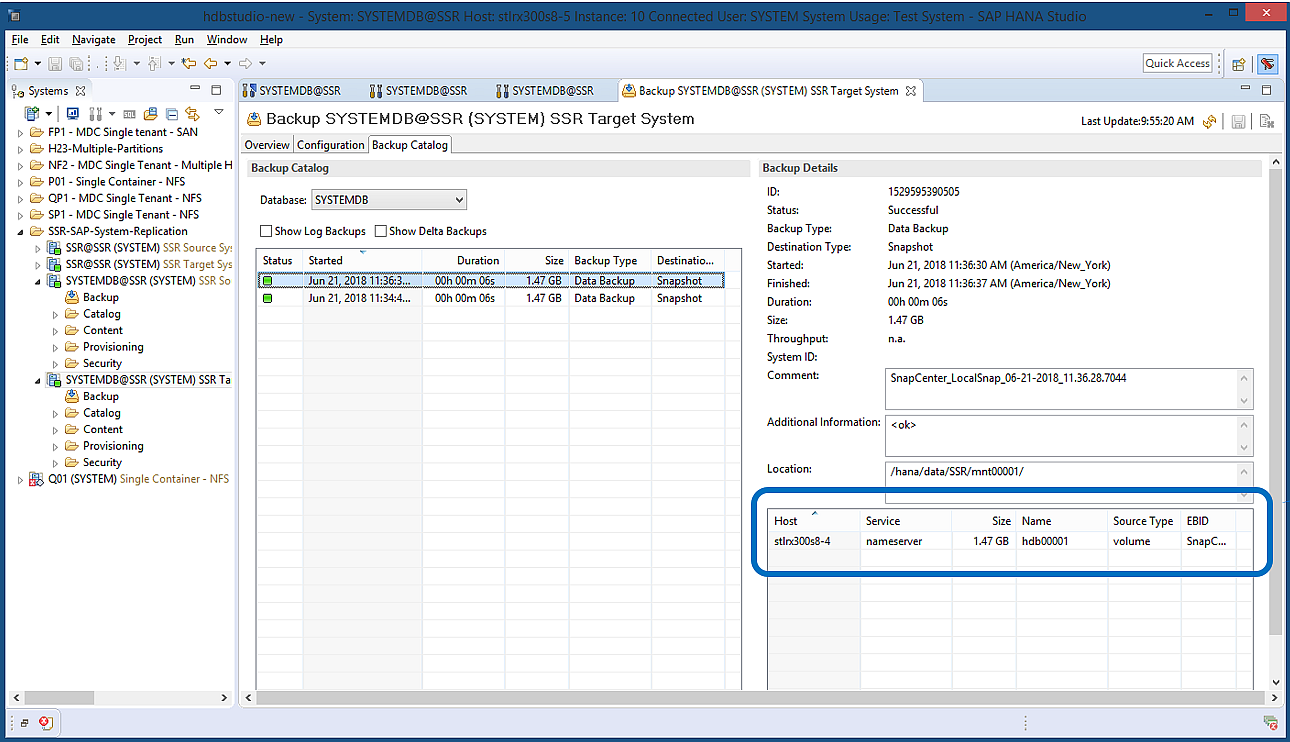
Task: Click the Collapse All icon in Systems panel
Action: coord(172,114)
